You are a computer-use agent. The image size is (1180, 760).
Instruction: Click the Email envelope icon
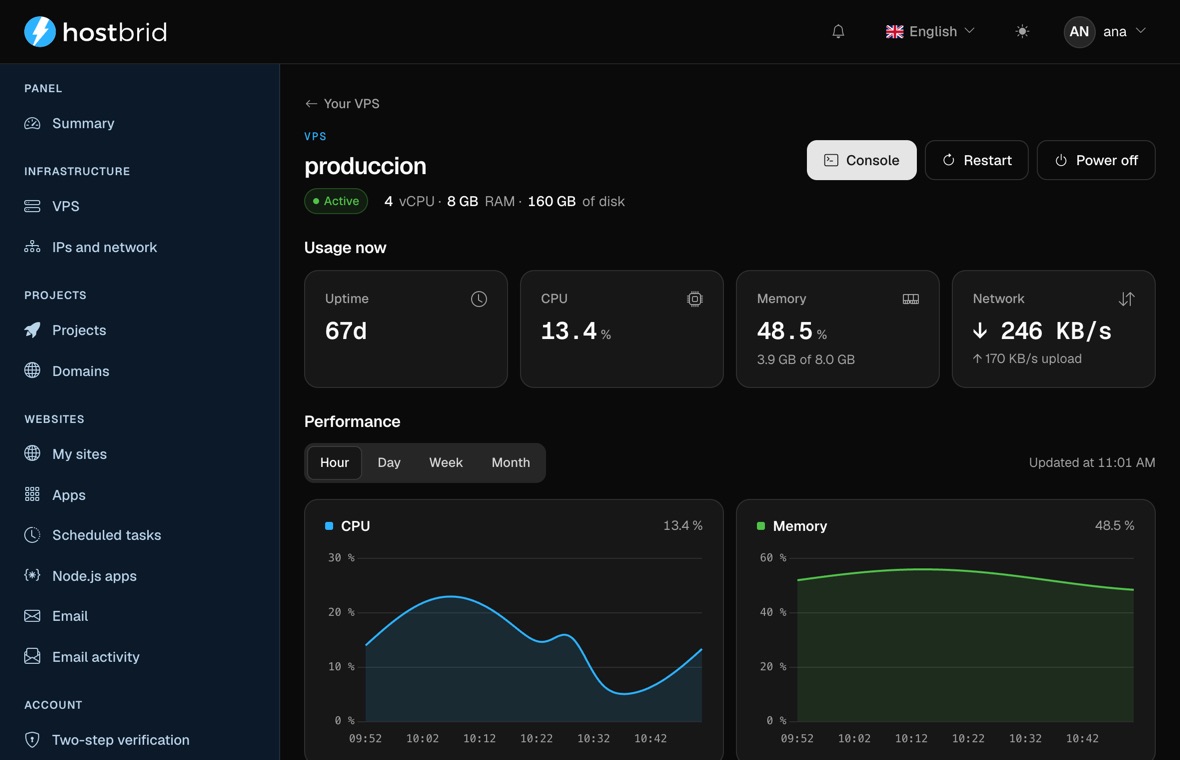click(x=32, y=616)
